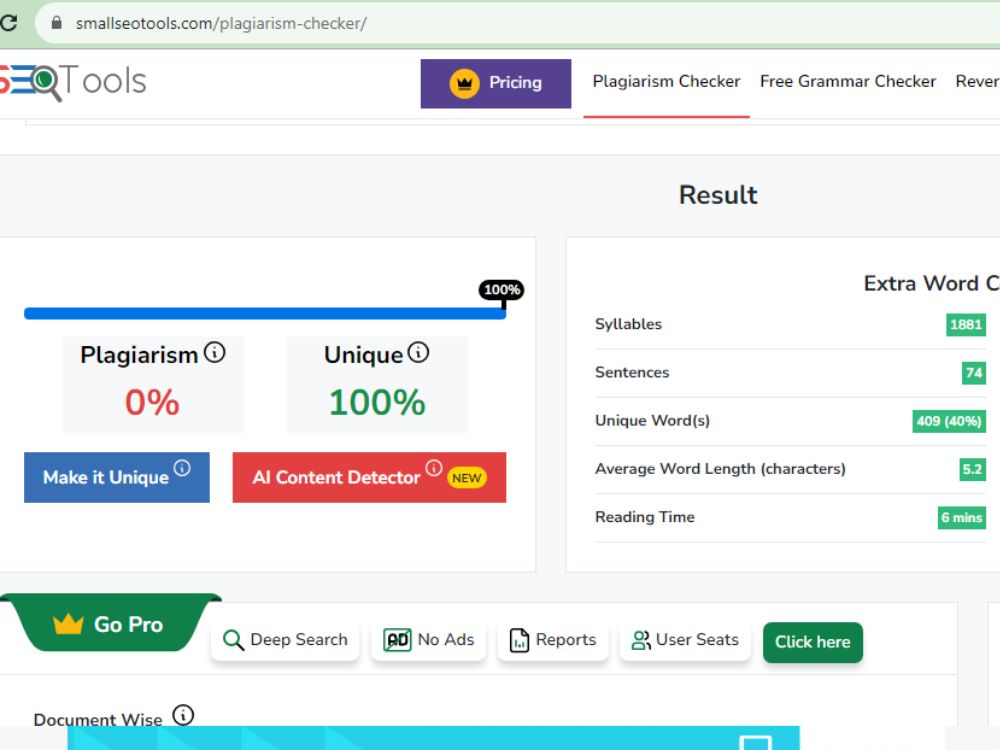Click the Document Wise label

98,719
